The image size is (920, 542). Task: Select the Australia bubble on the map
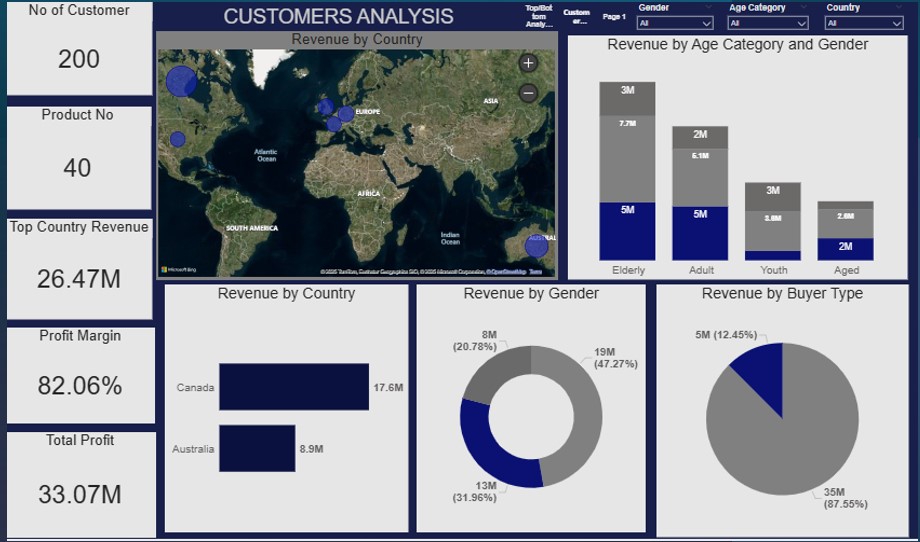click(x=536, y=245)
